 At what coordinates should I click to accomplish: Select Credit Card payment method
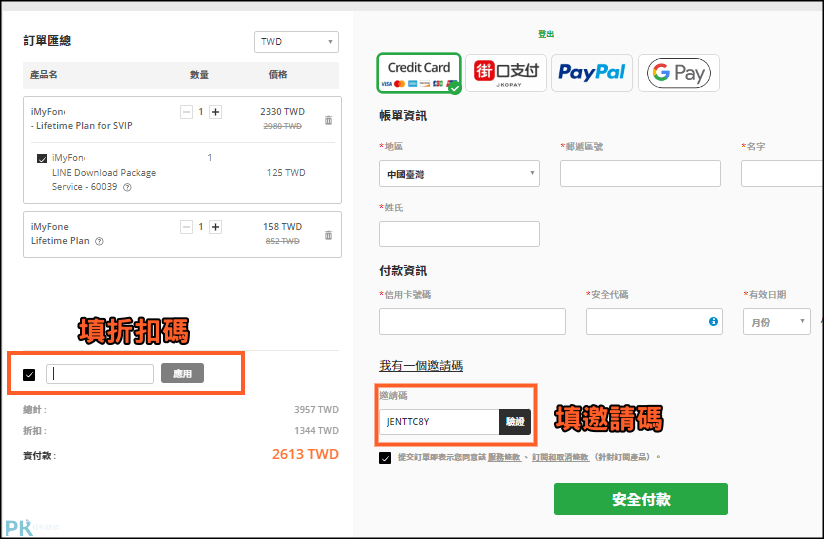coord(419,73)
